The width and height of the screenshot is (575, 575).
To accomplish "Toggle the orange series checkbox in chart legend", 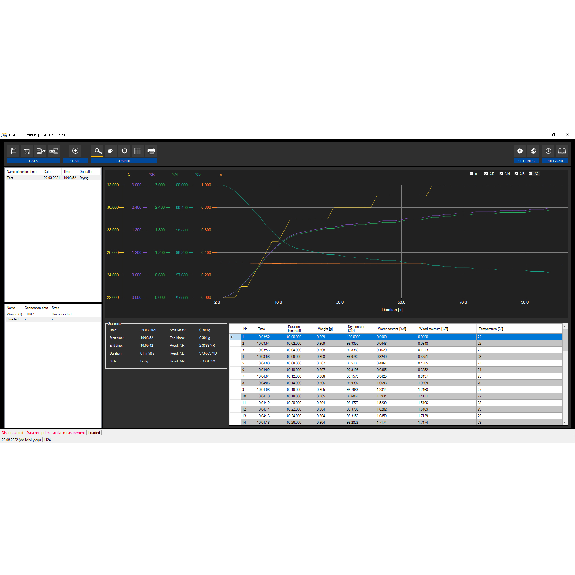I will (x=531, y=173).
